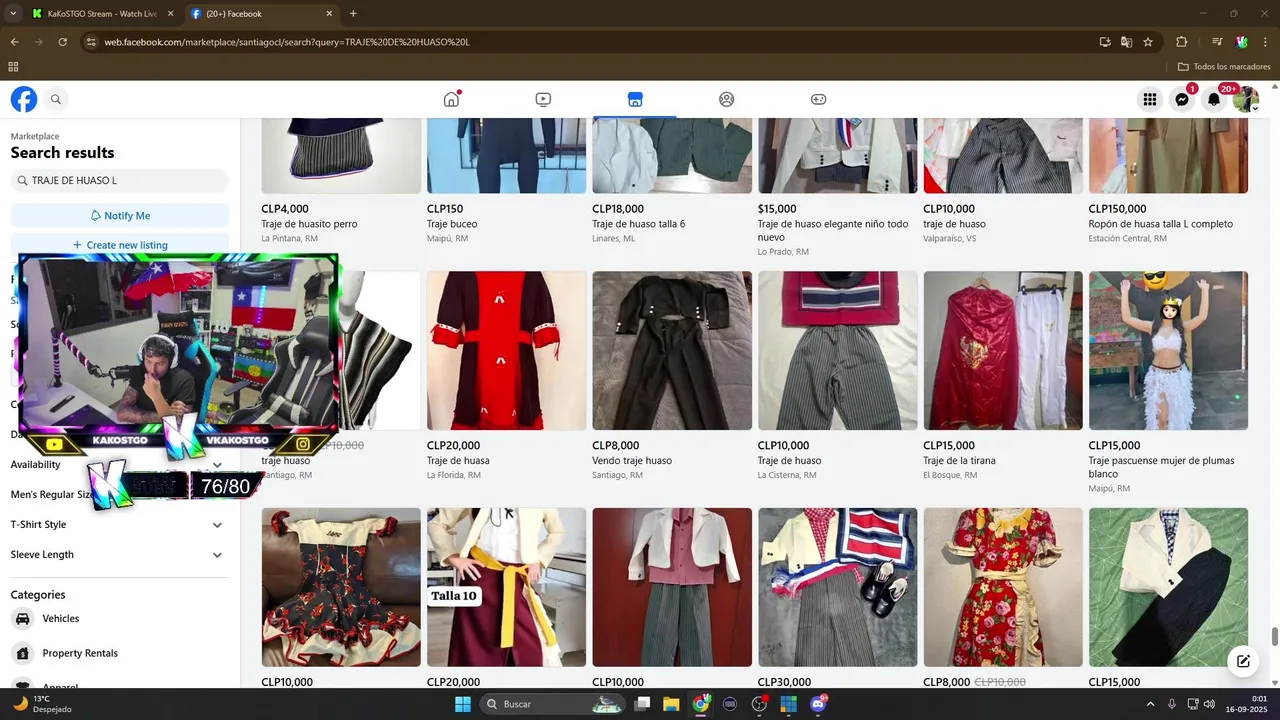Open Discord from the taskbar
The image size is (1280, 720).
[818, 704]
